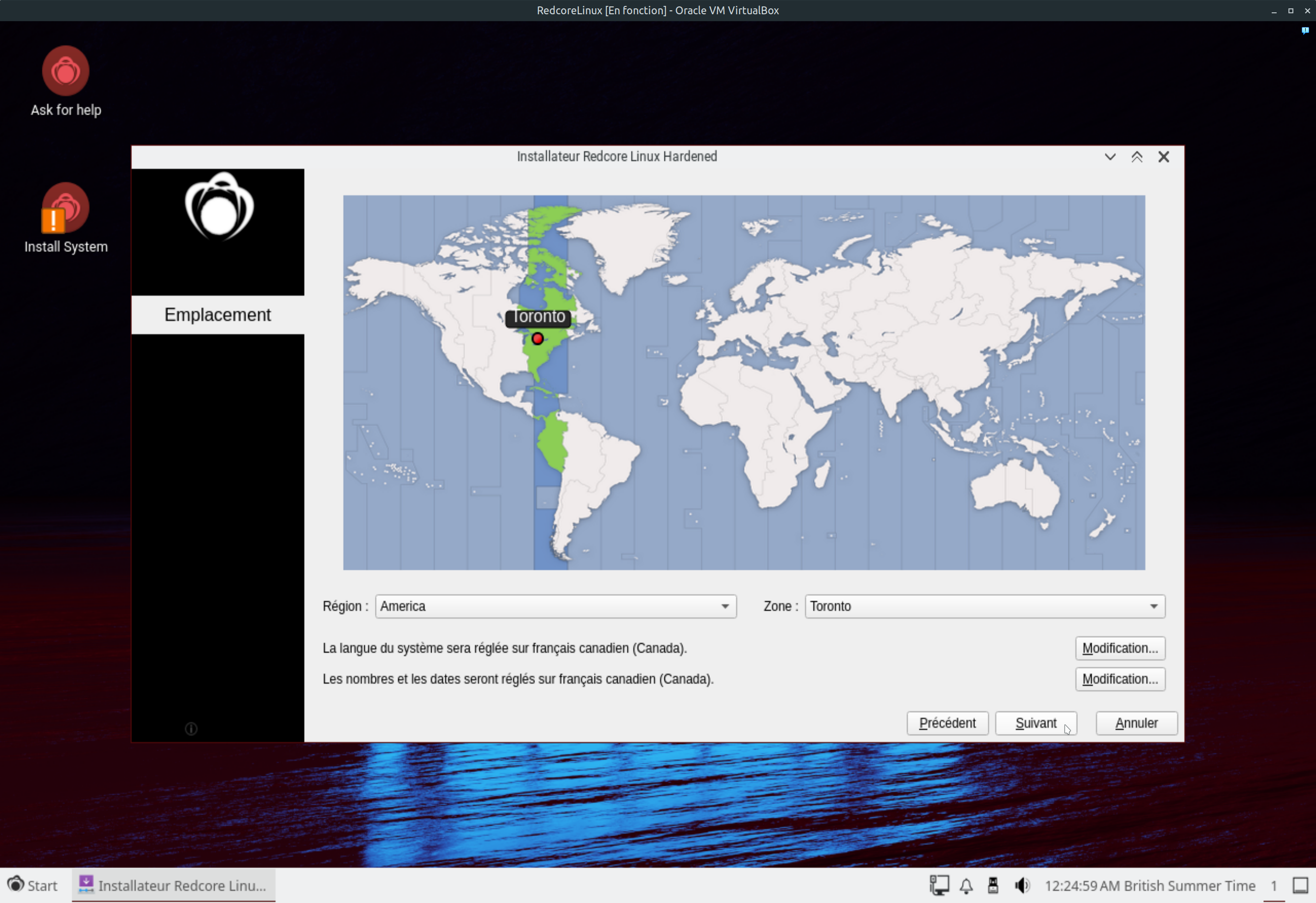Click the Suivant button
The height and width of the screenshot is (903, 1316).
point(1035,723)
